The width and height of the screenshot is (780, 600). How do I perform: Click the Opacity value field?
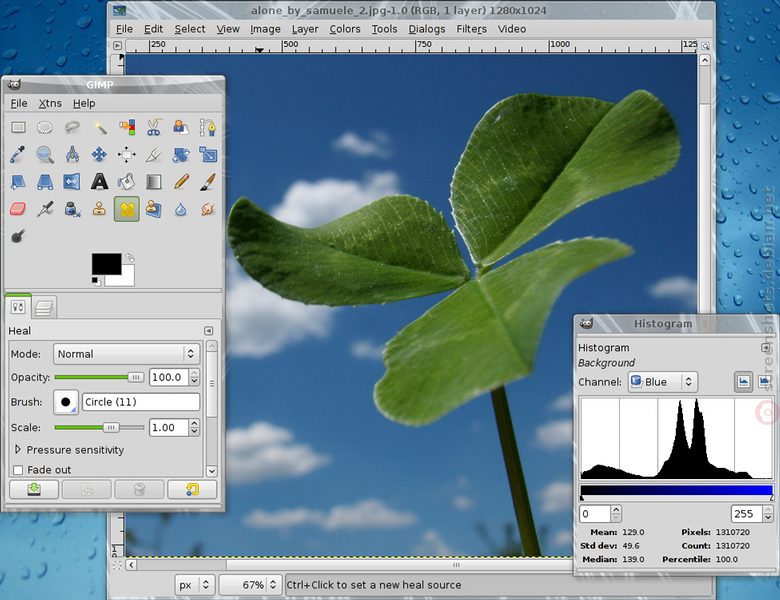pyautogui.click(x=168, y=377)
